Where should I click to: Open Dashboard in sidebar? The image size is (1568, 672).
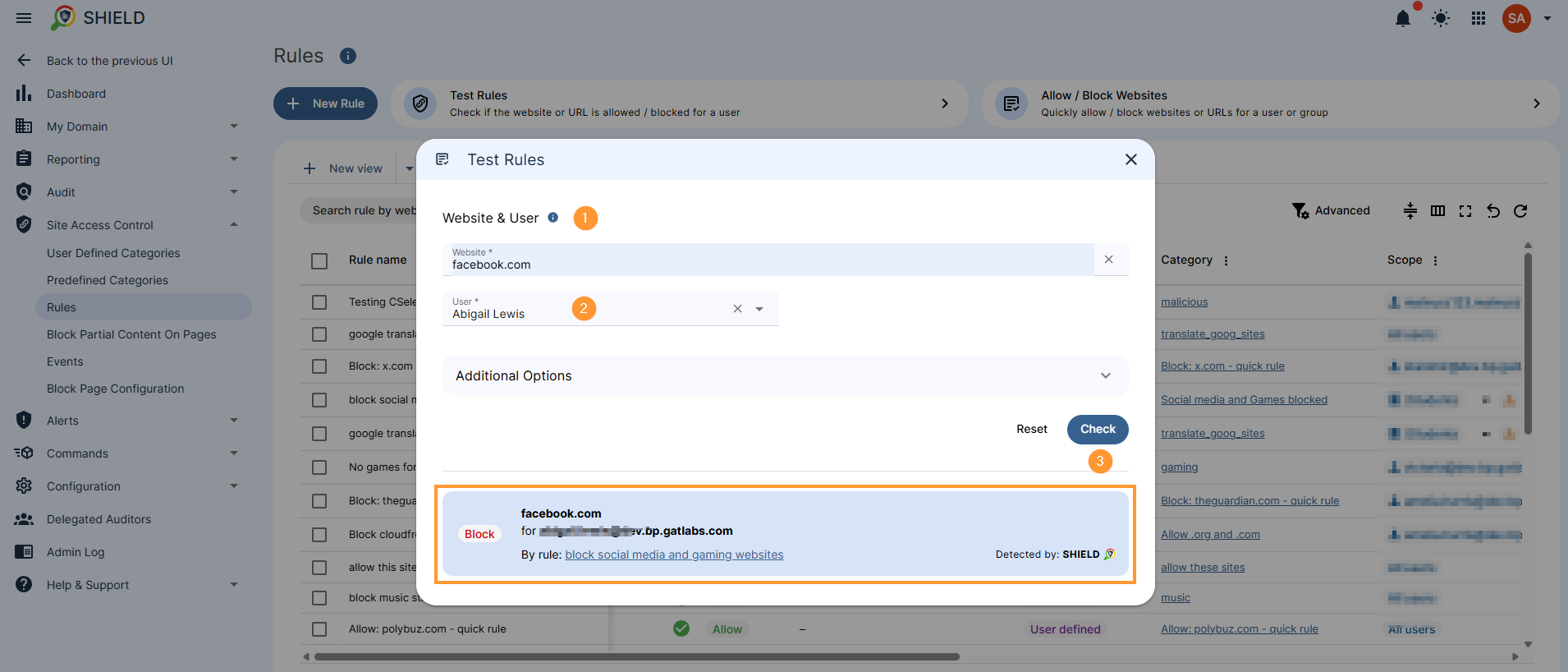76,94
